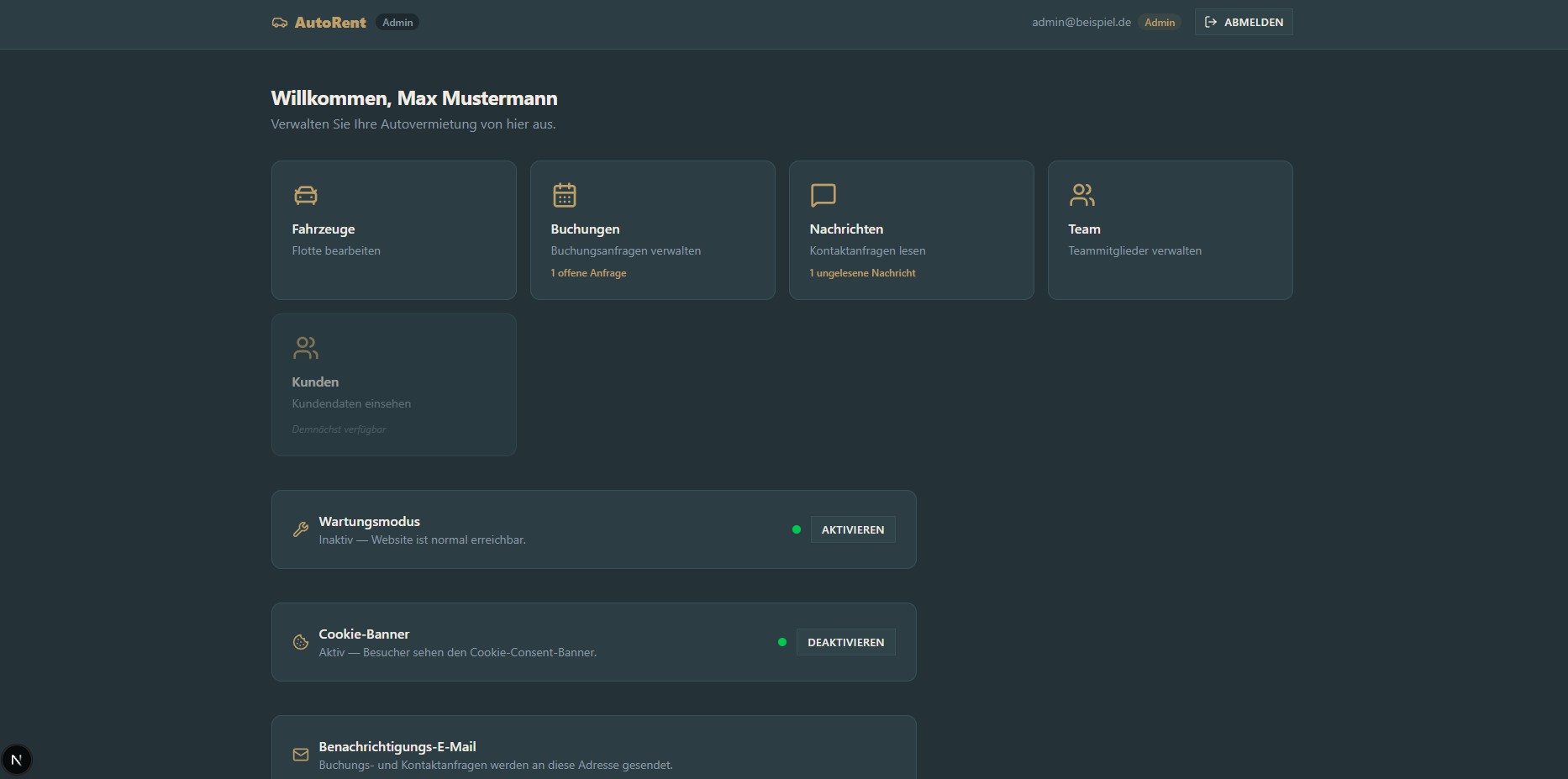Click the Buchungen calendar icon
This screenshot has height=779, width=1568.
click(x=565, y=195)
